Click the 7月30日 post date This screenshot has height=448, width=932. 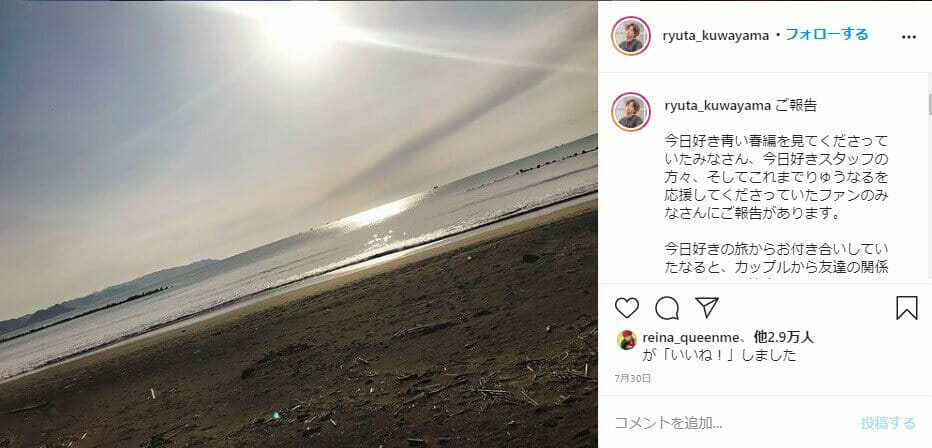point(633,378)
